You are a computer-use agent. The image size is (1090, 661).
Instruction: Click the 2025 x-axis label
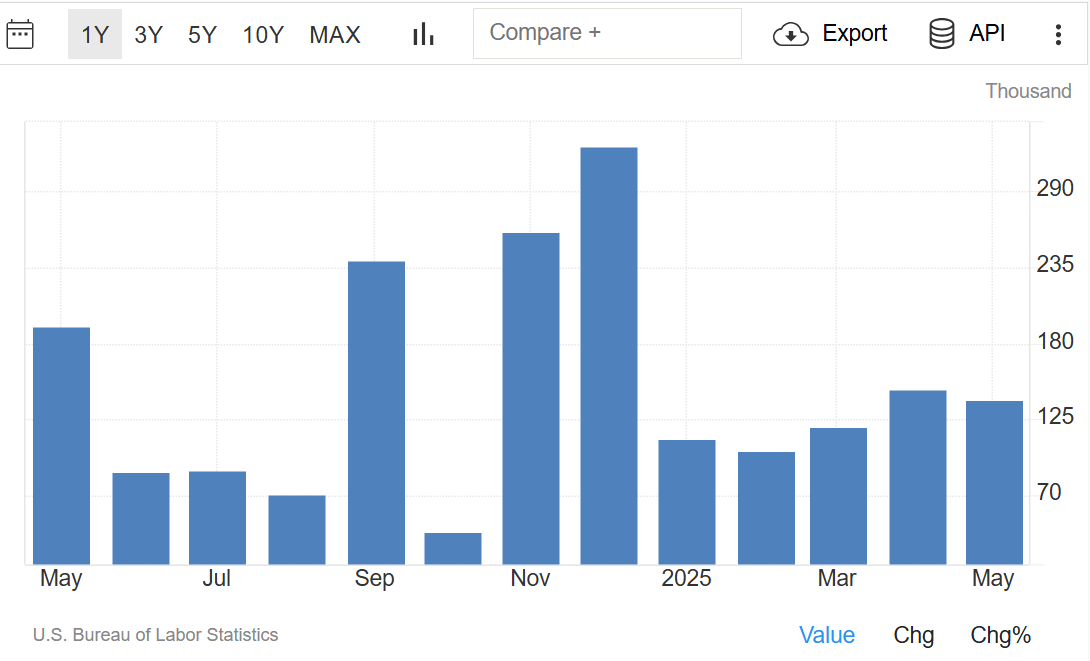point(686,578)
